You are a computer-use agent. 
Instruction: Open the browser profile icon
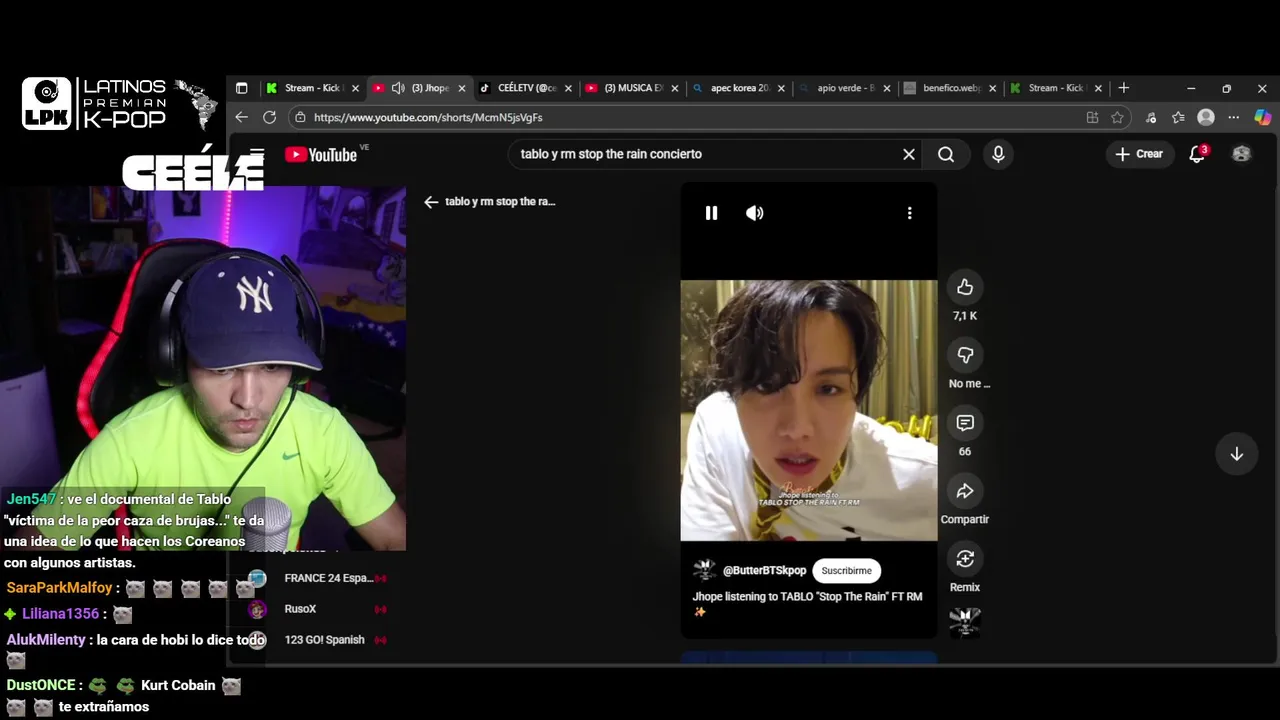coord(1206,117)
